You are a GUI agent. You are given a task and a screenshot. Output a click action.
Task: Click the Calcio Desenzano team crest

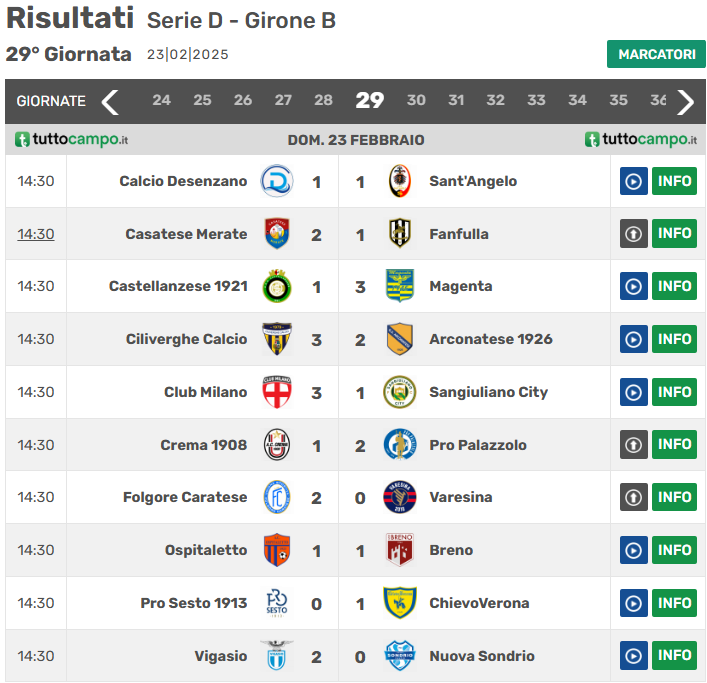(277, 181)
